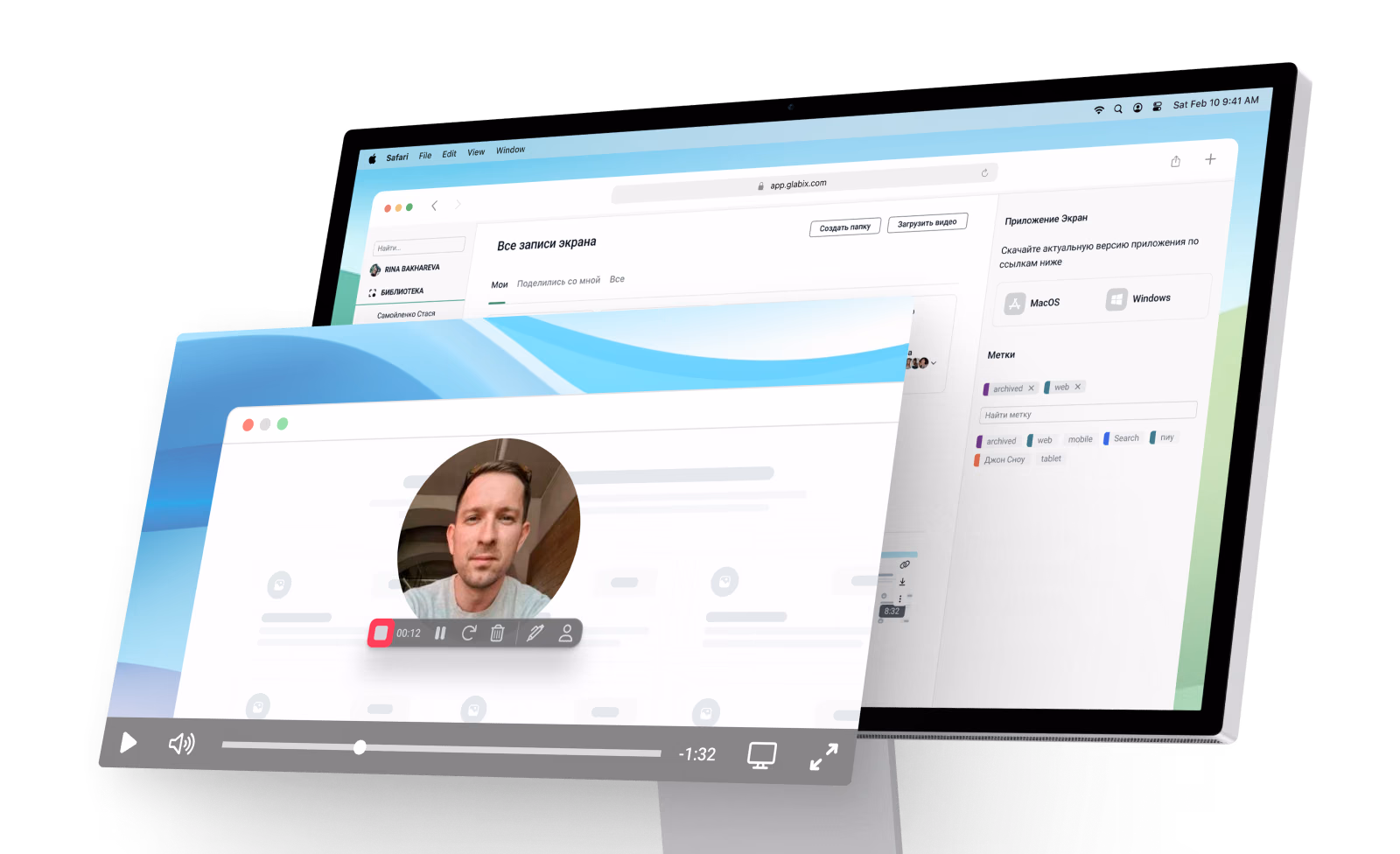Image resolution: width=1400 pixels, height=854 pixels.
Task: Remove the selected 'archived' tag
Action: pos(1031,388)
